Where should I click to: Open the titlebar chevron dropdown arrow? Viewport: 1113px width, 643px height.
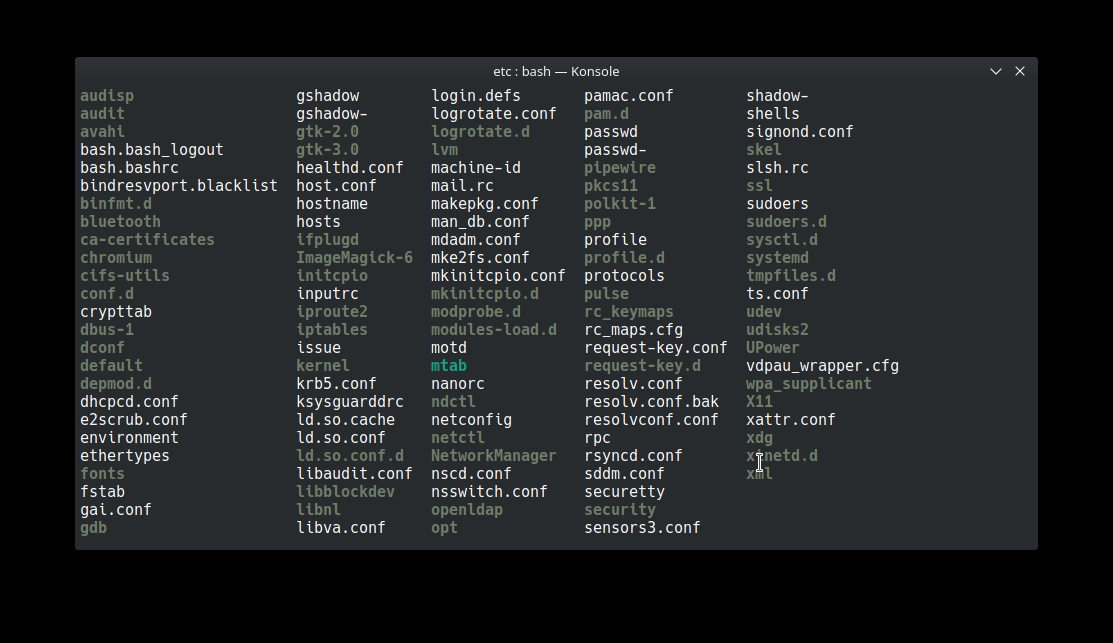(996, 71)
